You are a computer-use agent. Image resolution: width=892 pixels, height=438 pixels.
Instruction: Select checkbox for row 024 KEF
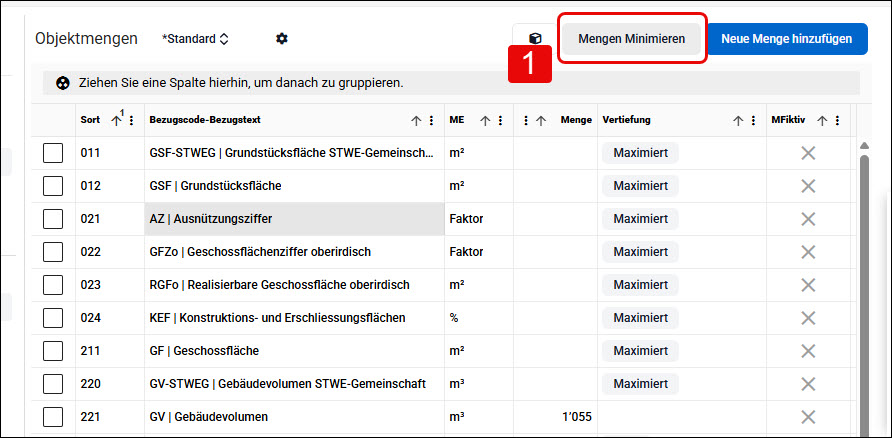[x=53, y=318]
